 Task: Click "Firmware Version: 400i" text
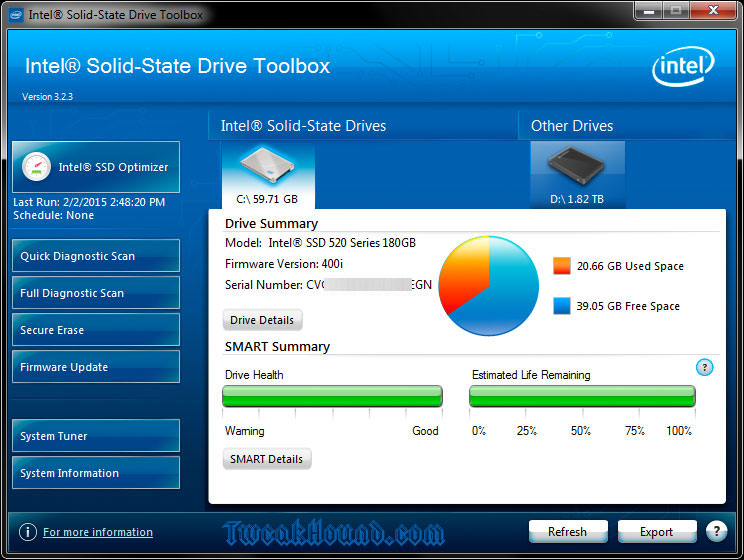(x=284, y=264)
